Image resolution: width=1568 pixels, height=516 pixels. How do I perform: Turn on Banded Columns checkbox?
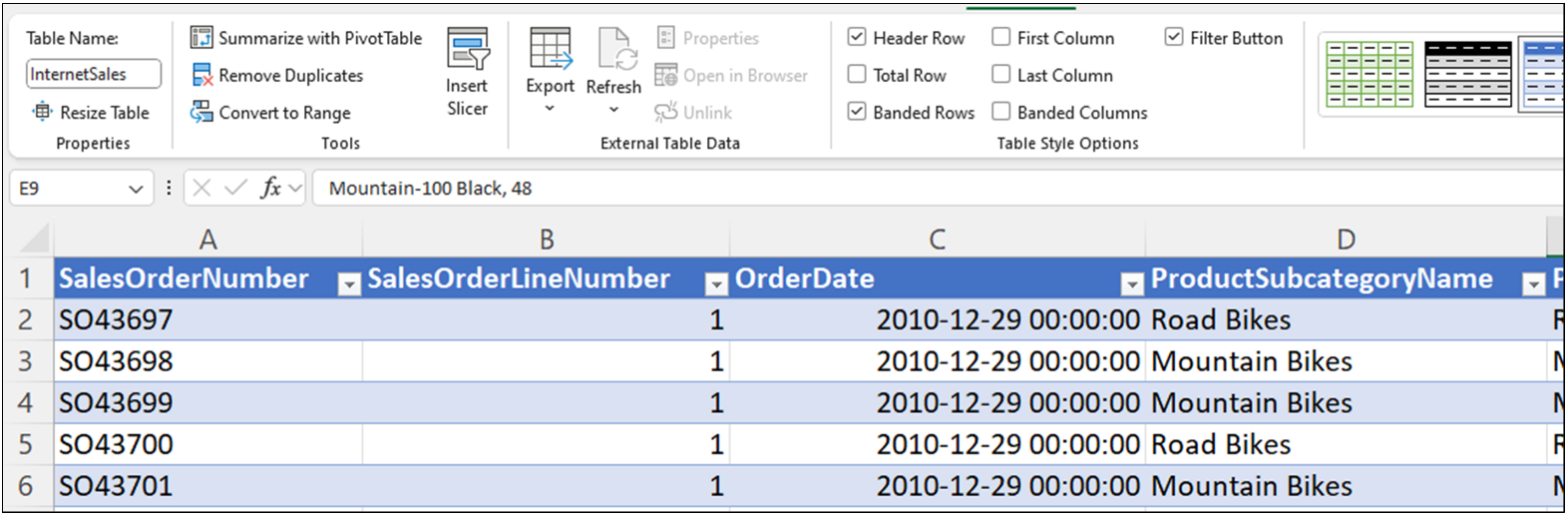[x=1001, y=112]
